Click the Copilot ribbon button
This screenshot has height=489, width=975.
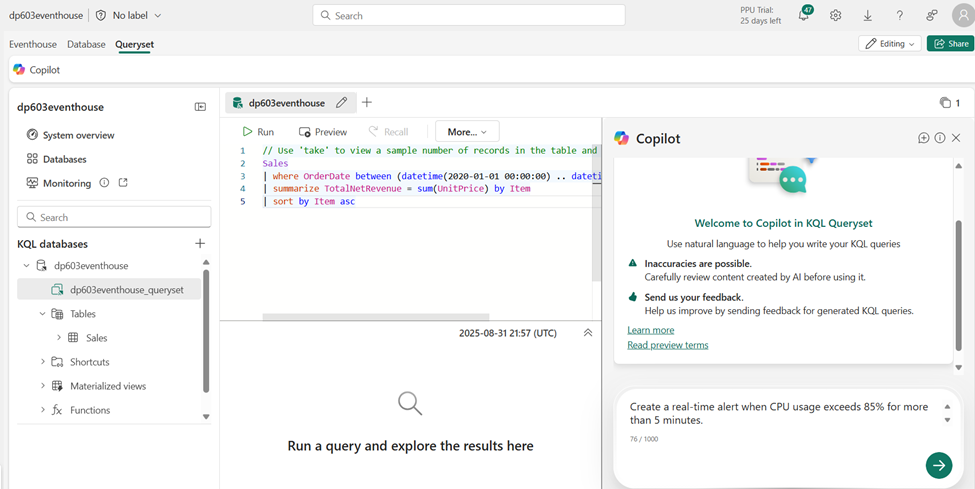pos(37,70)
